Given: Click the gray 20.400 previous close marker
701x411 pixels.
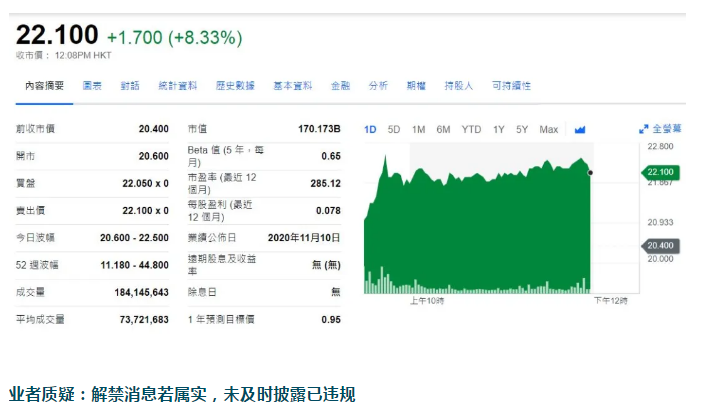Looking at the screenshot, I should [660, 246].
